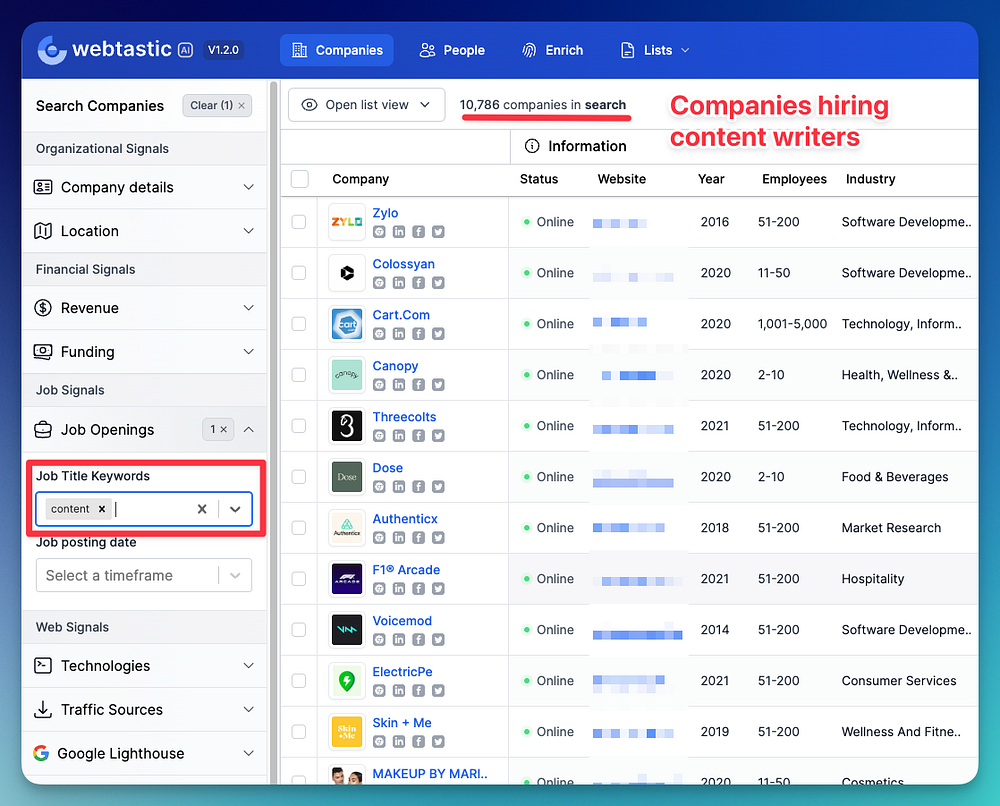Toggle the select-all checkbox in header
The image size is (1000, 806).
[300, 179]
